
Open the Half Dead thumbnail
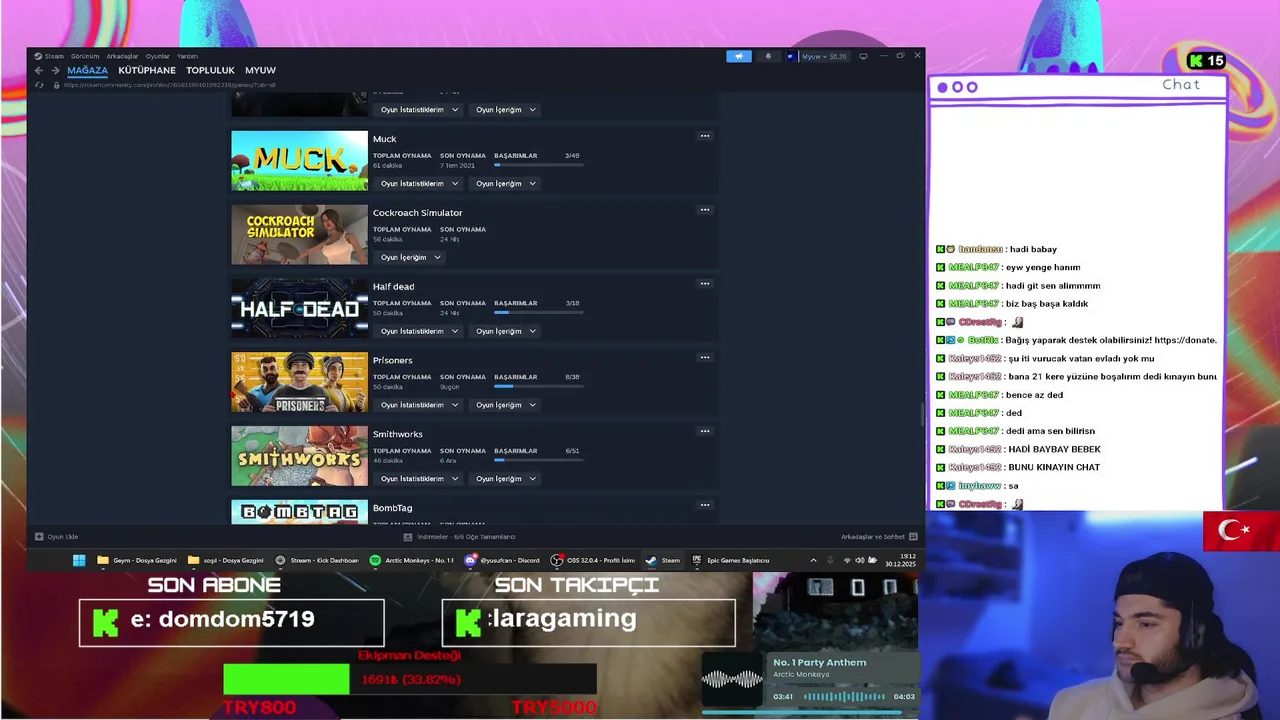coord(299,309)
